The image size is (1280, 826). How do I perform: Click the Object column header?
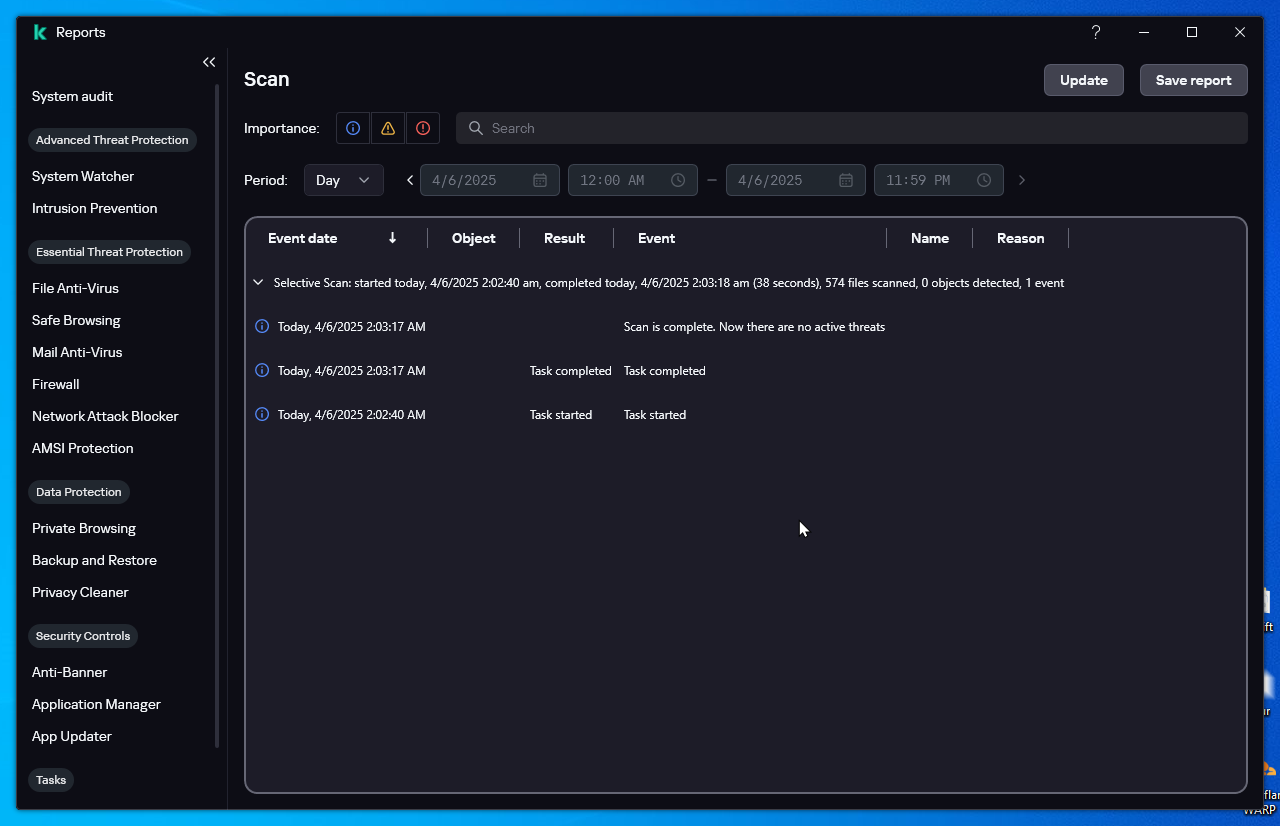tap(474, 238)
